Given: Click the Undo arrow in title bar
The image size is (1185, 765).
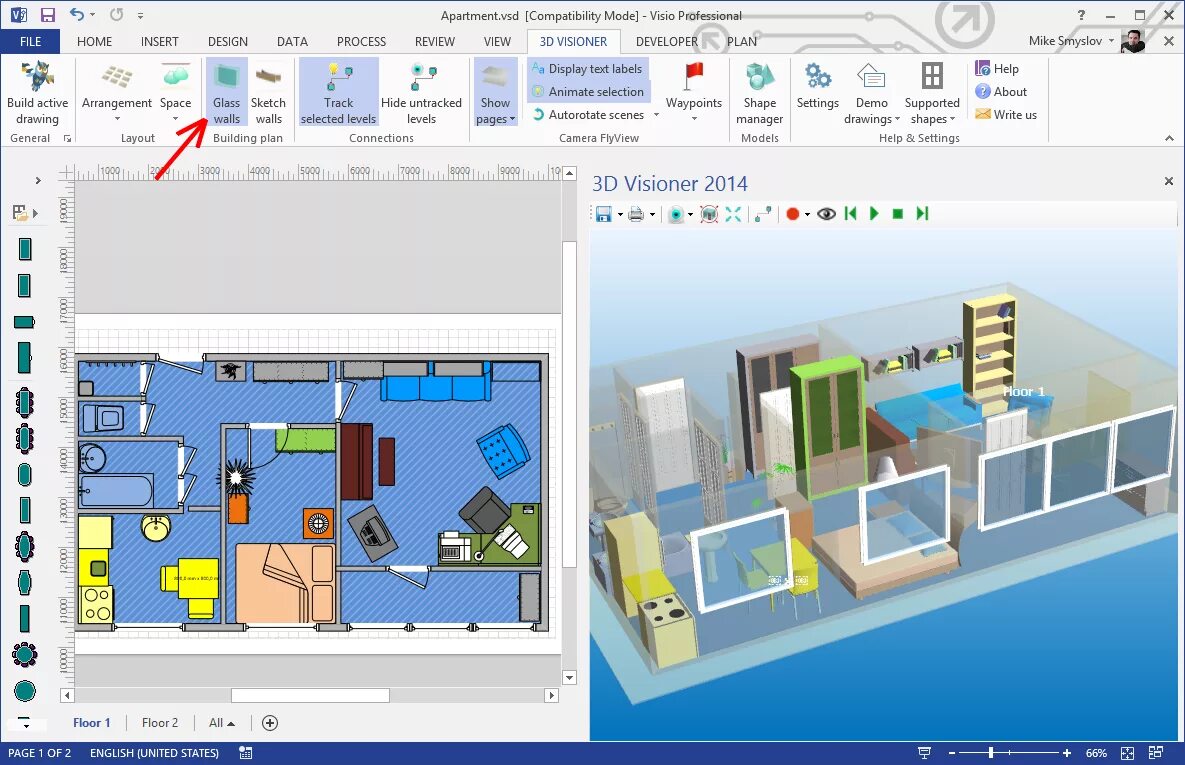Looking at the screenshot, I should [77, 14].
